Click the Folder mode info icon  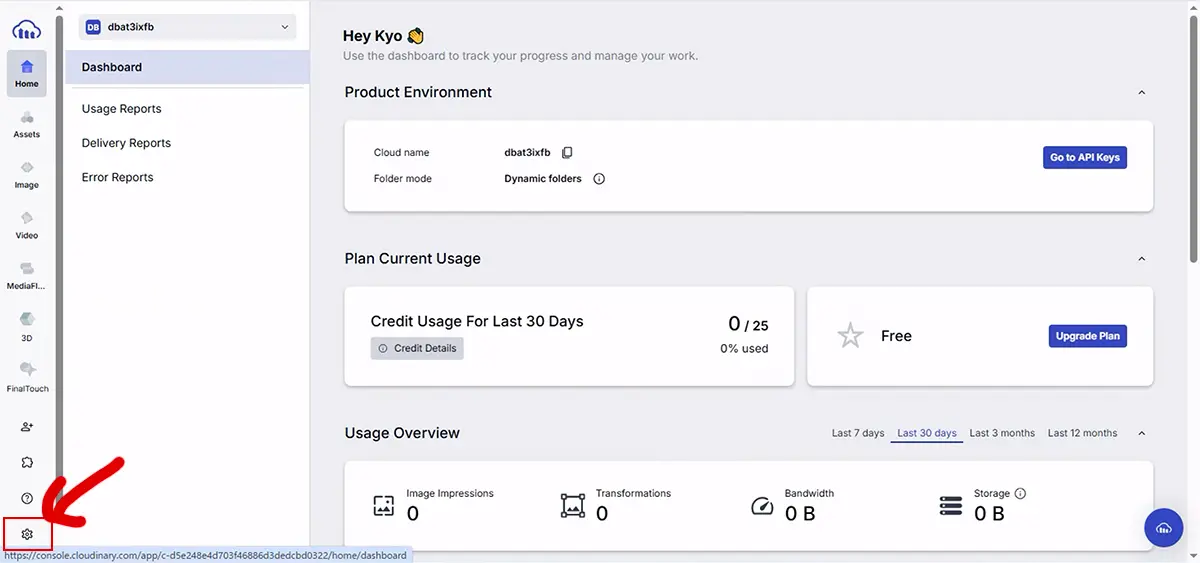pyautogui.click(x=599, y=179)
